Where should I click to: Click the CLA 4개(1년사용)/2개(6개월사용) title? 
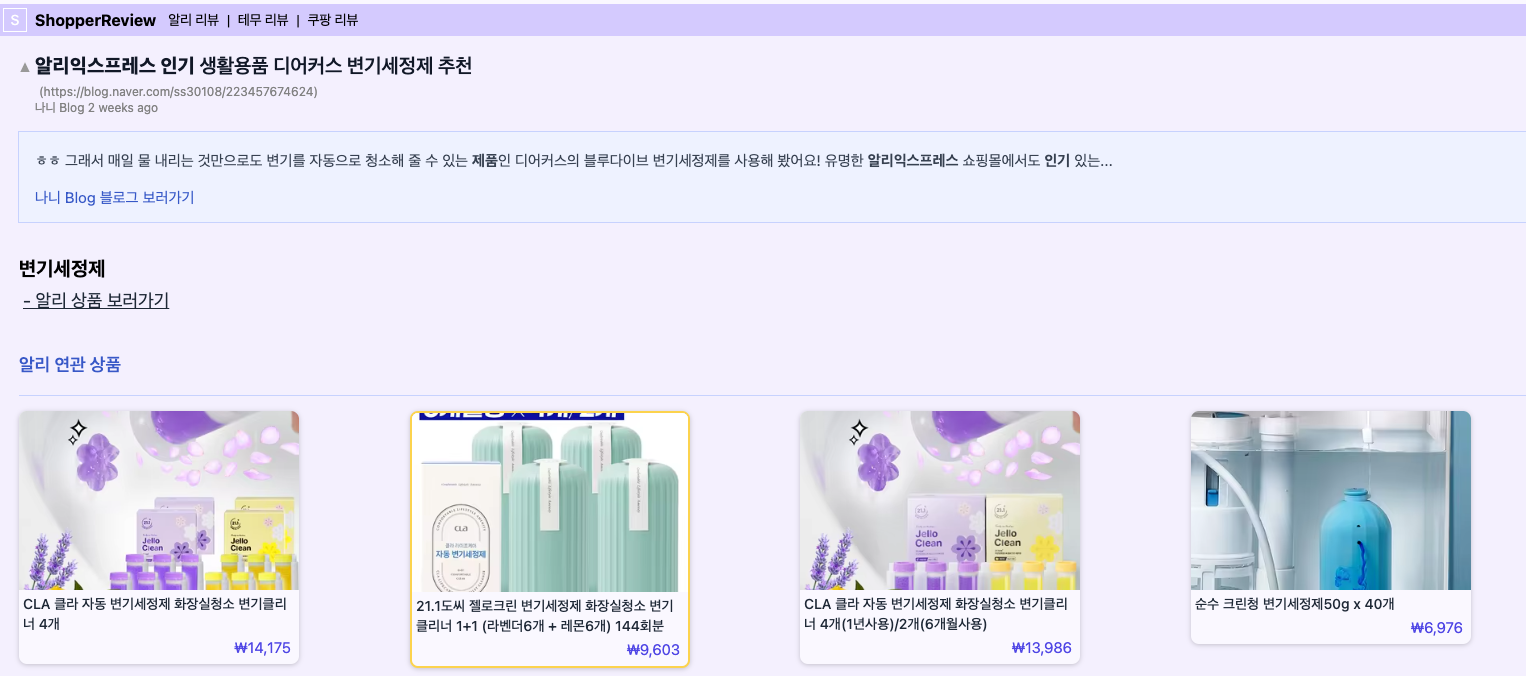[x=937, y=614]
